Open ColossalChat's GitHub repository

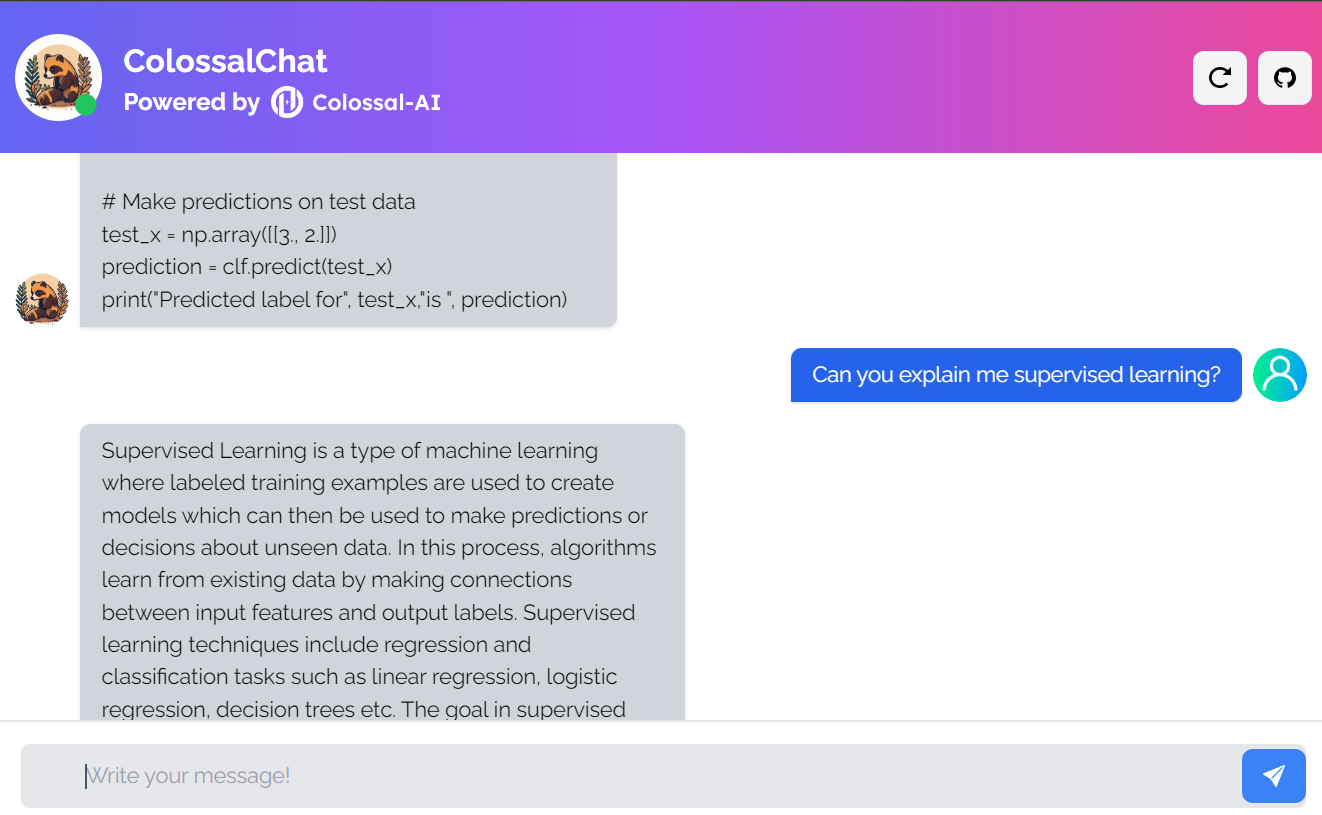1284,77
